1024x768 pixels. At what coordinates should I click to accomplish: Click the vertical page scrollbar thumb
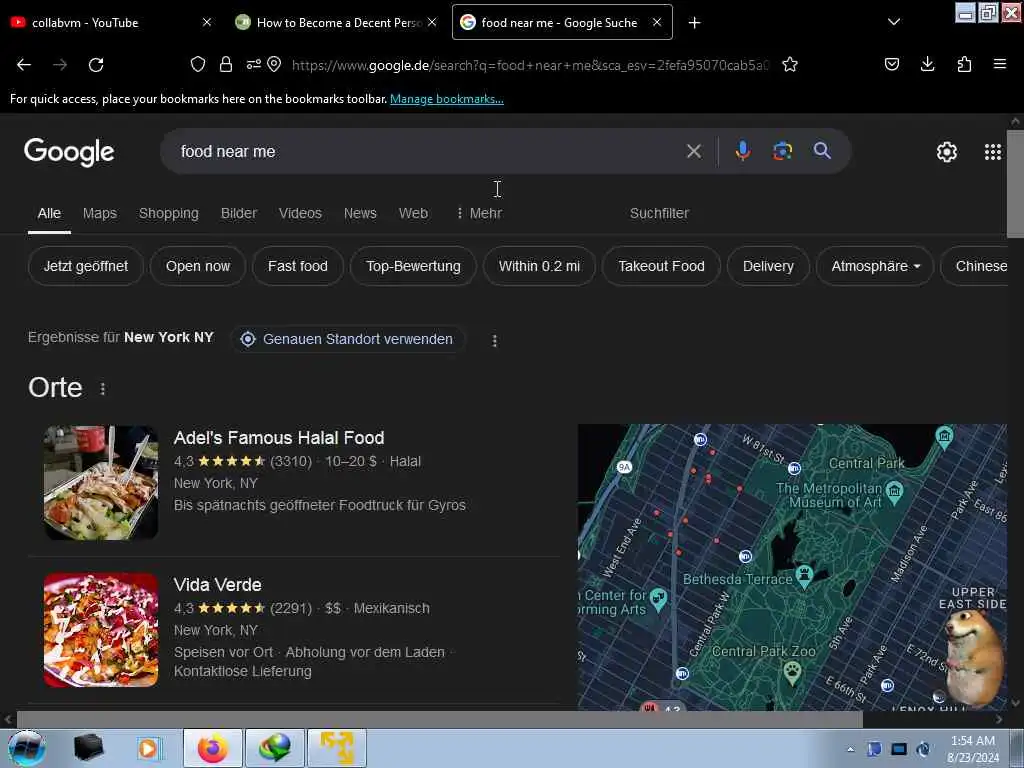(x=1016, y=183)
